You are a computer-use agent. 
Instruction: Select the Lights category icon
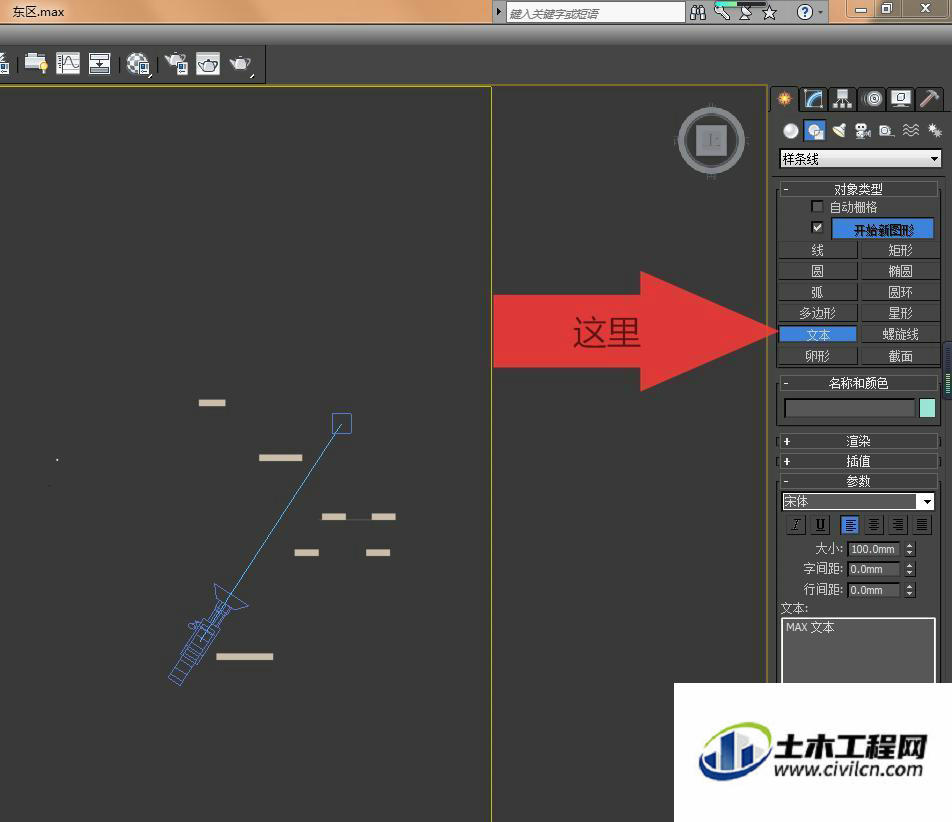coord(838,131)
